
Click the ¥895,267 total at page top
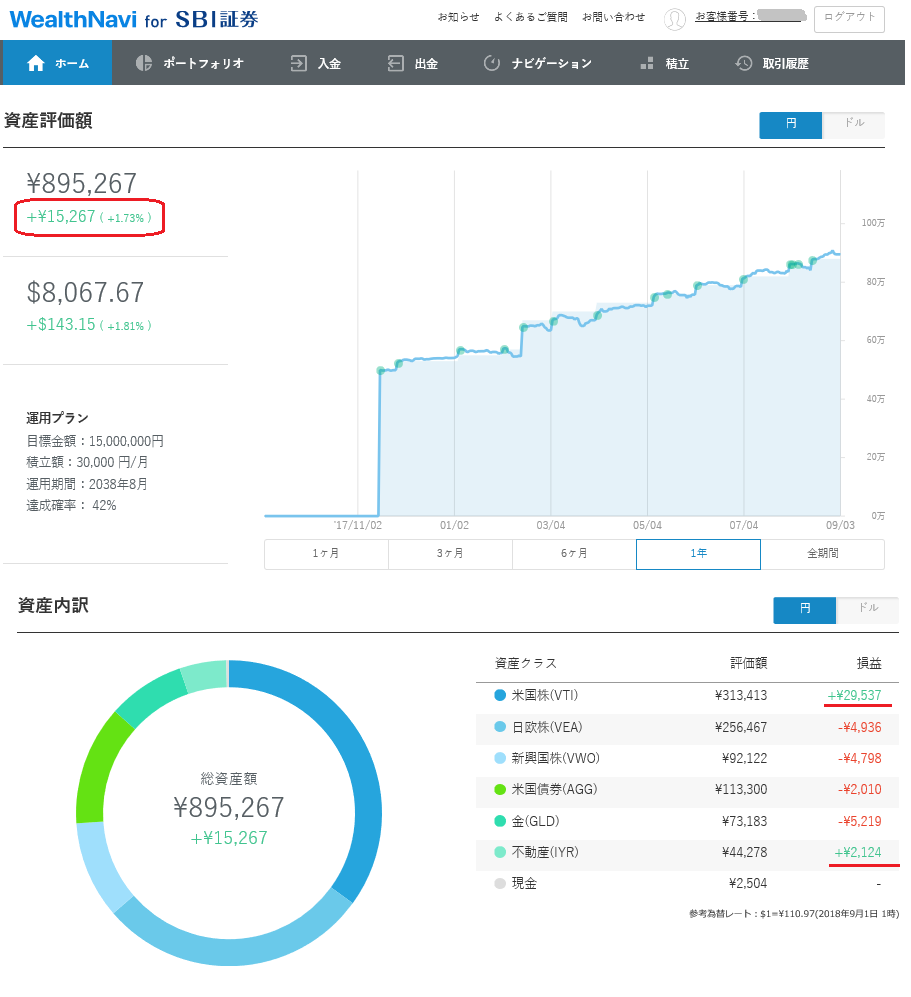[81, 184]
